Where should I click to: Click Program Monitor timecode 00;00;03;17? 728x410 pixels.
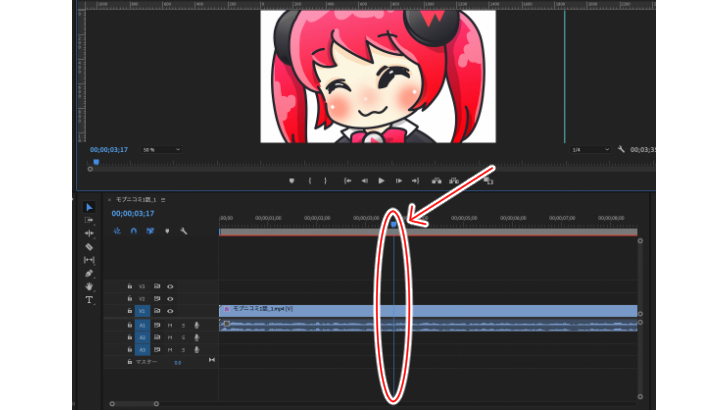click(109, 150)
